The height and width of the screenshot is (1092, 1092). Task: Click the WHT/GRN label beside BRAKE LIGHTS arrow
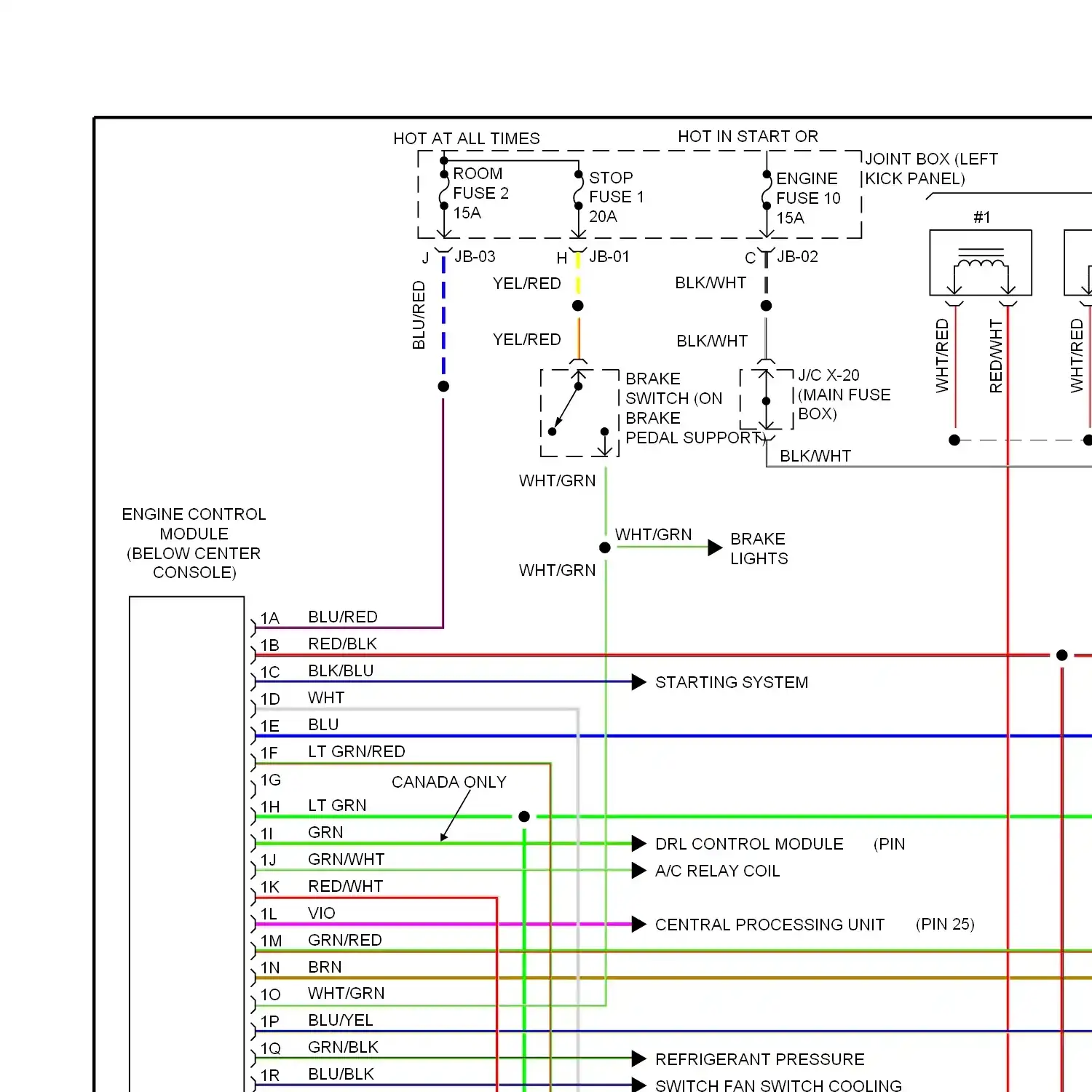click(x=653, y=534)
